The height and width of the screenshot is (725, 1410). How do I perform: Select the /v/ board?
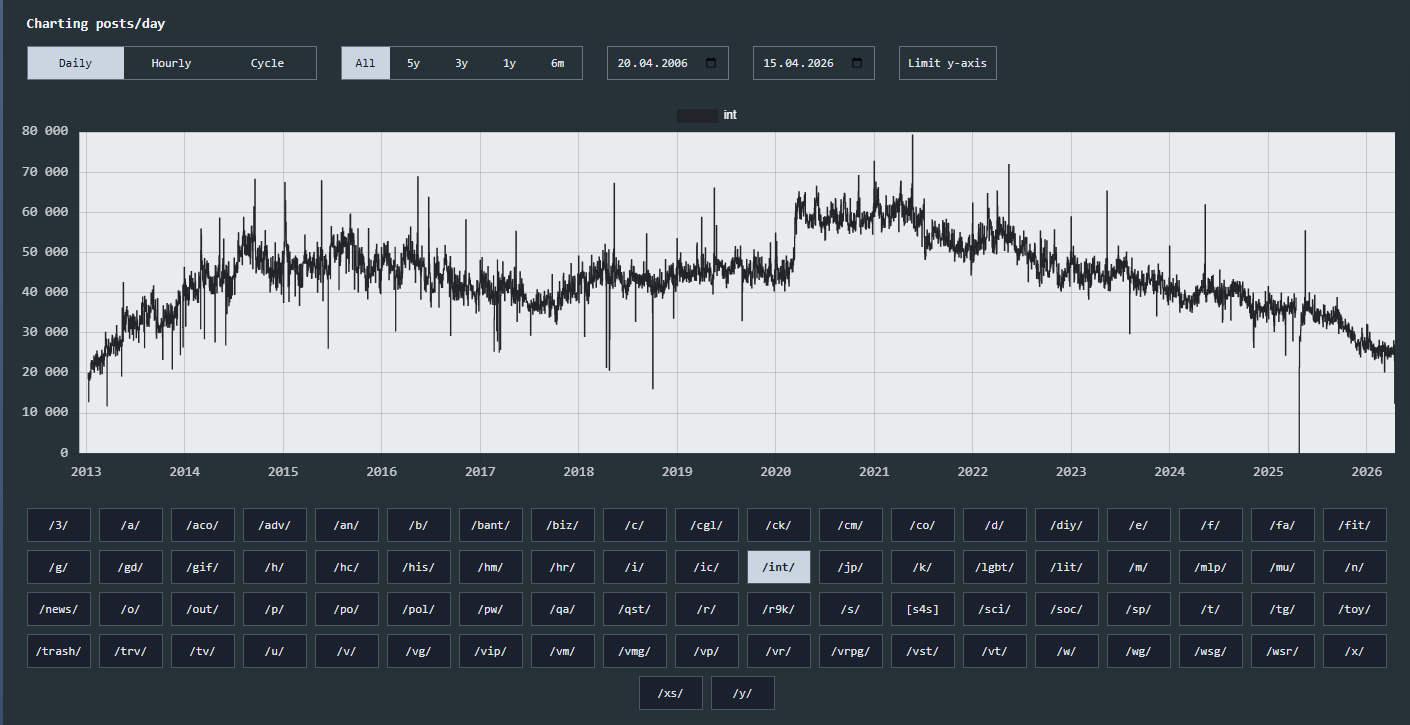tap(348, 651)
